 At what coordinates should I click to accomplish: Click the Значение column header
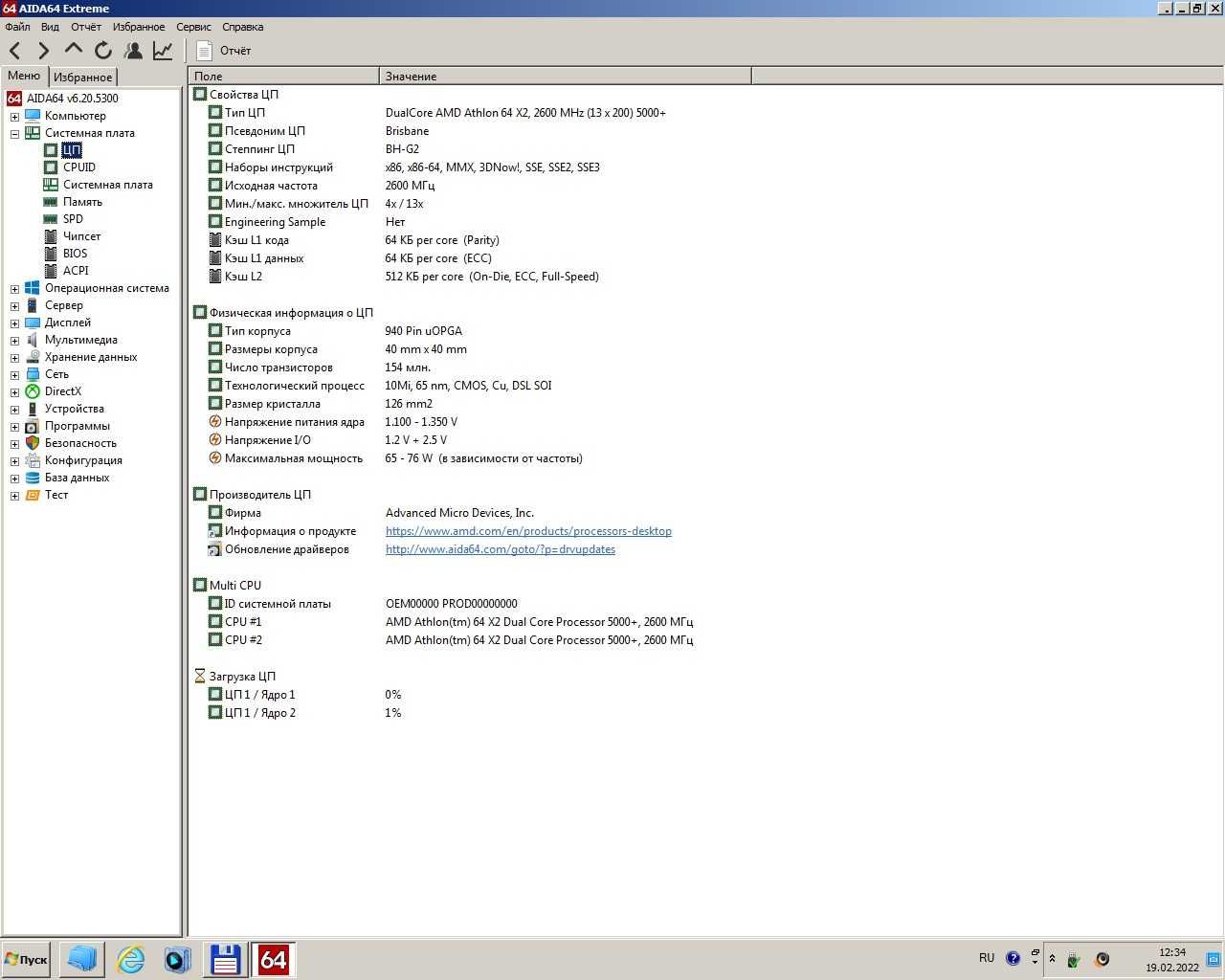pyautogui.click(x=566, y=76)
